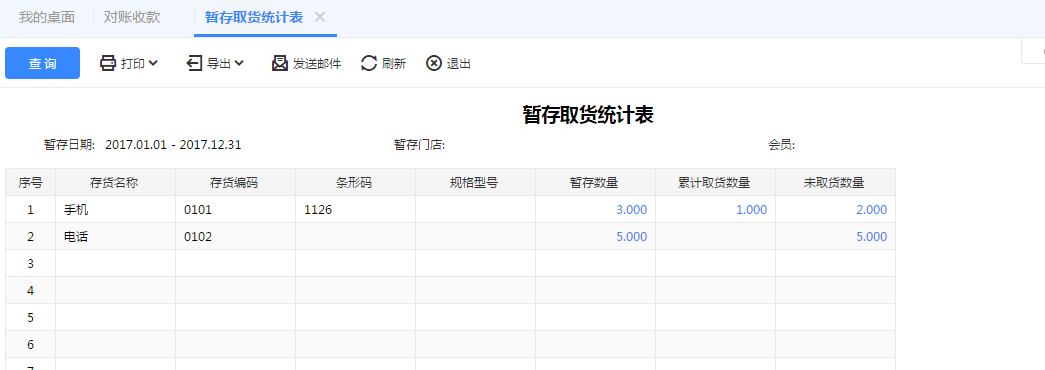The image size is (1045, 370).
Task: Click the exit circle-x icon
Action: coord(434,63)
